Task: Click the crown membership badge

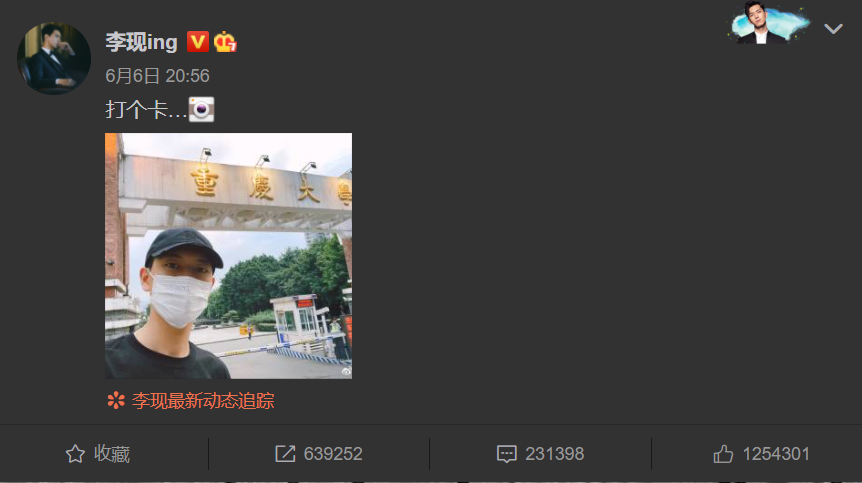Action: pos(225,42)
